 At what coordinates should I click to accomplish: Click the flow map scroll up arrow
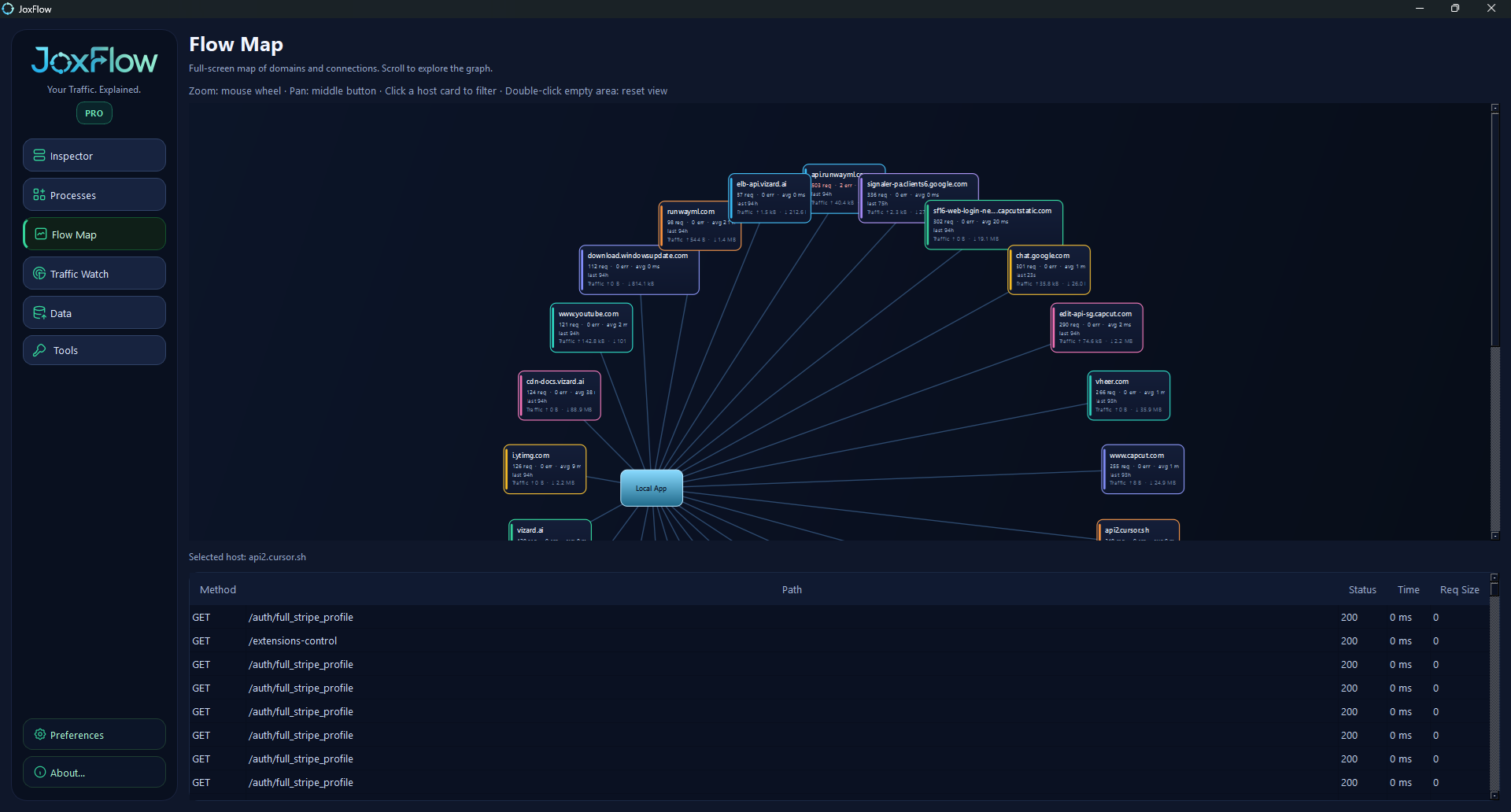[1495, 108]
